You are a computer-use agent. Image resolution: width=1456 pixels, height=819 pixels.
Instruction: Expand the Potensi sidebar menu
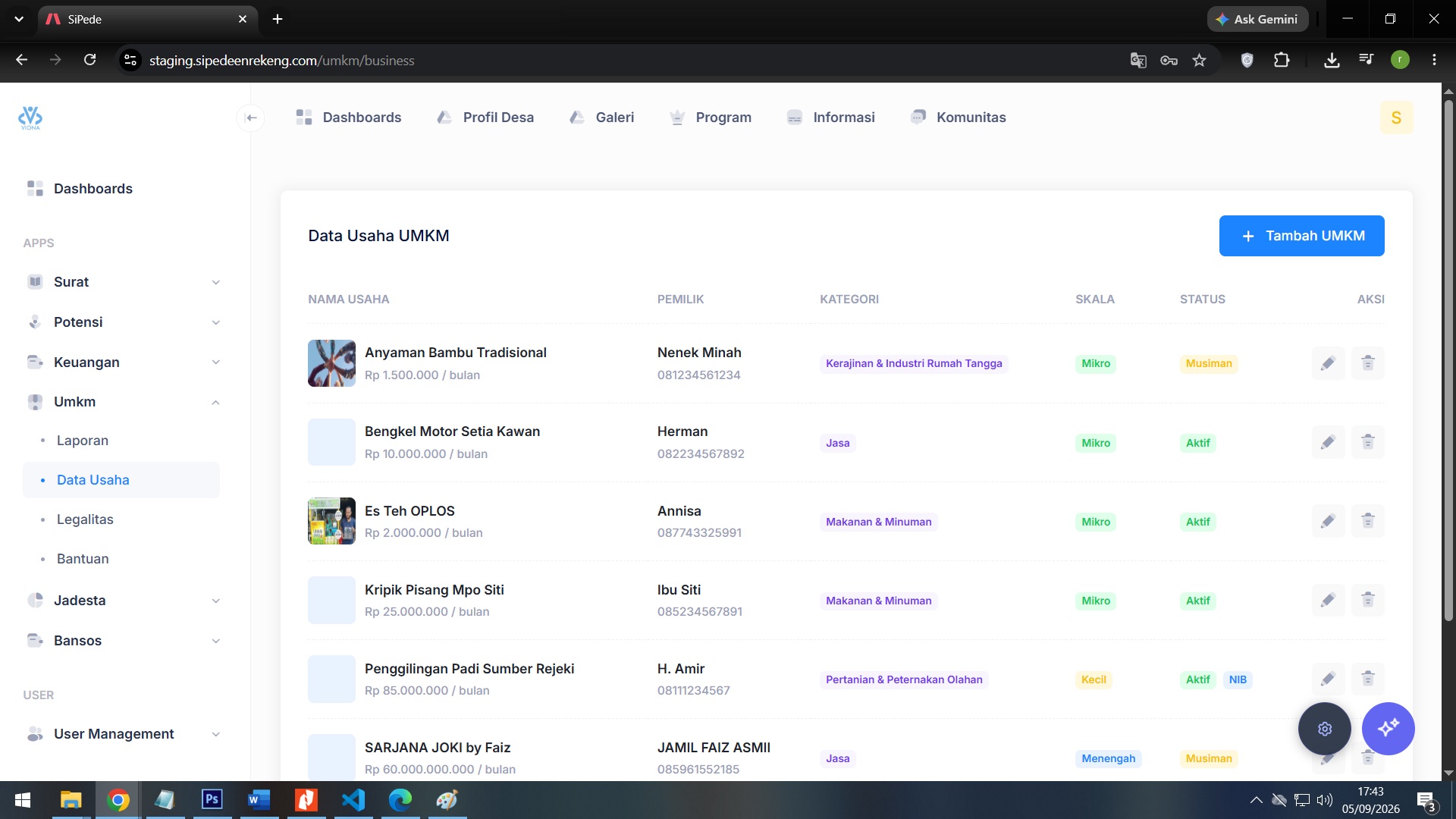121,322
